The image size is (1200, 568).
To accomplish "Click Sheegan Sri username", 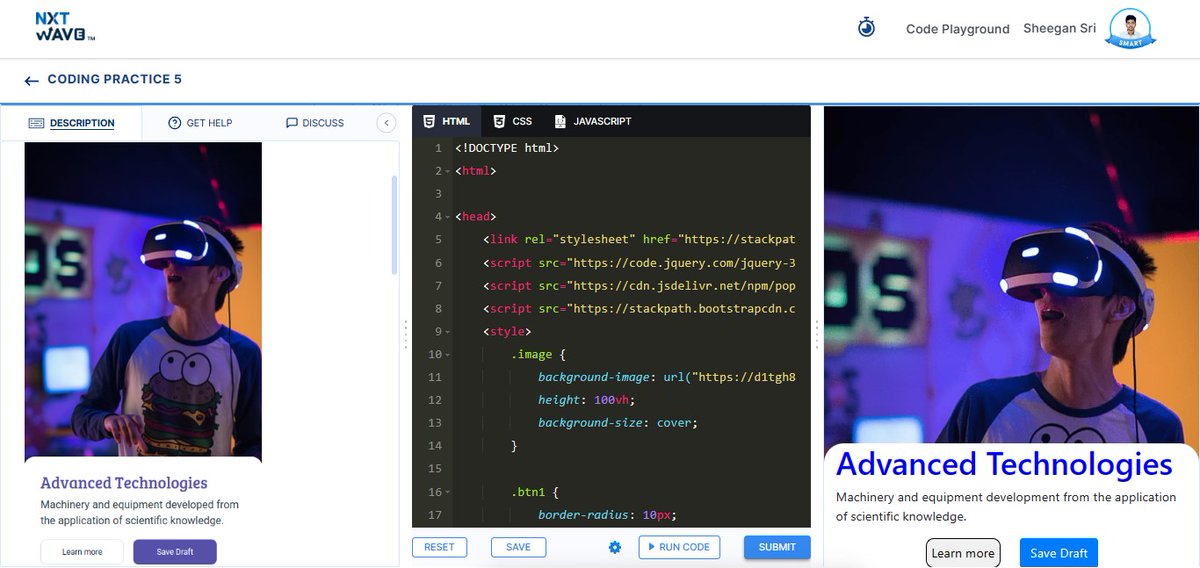I will (x=1059, y=28).
